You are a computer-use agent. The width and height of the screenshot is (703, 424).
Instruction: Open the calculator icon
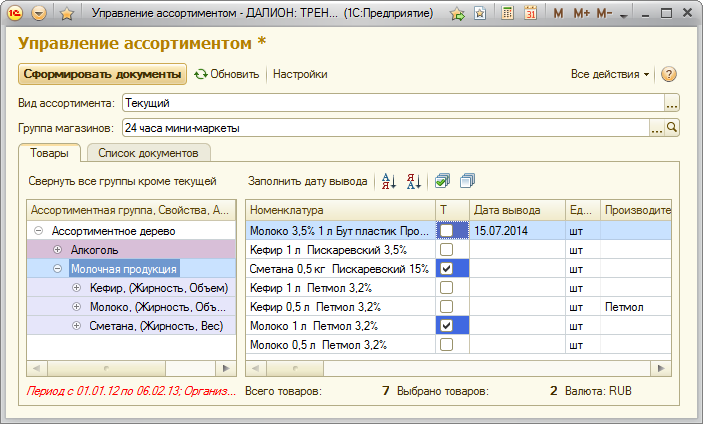508,13
